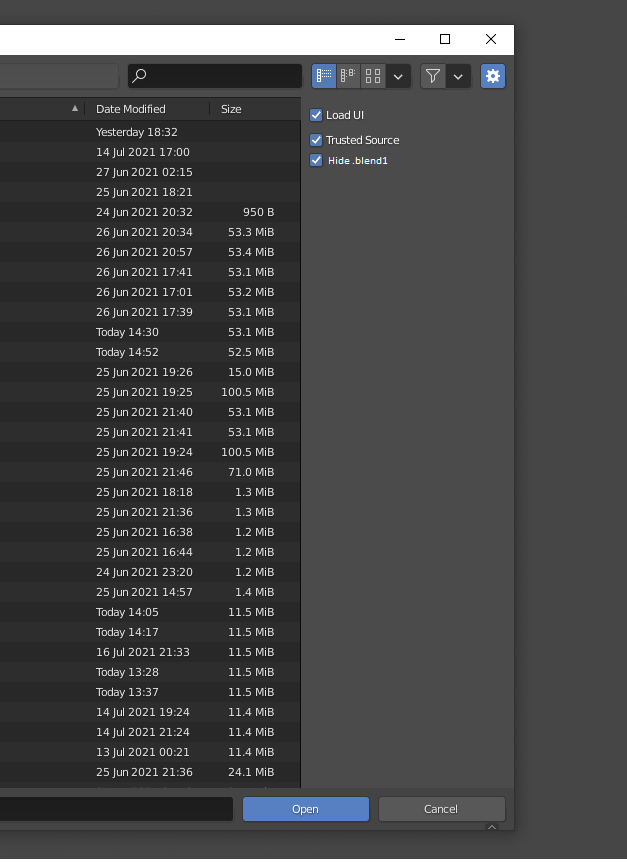
Task: Toggle the file filter funnel icon
Action: (432, 76)
